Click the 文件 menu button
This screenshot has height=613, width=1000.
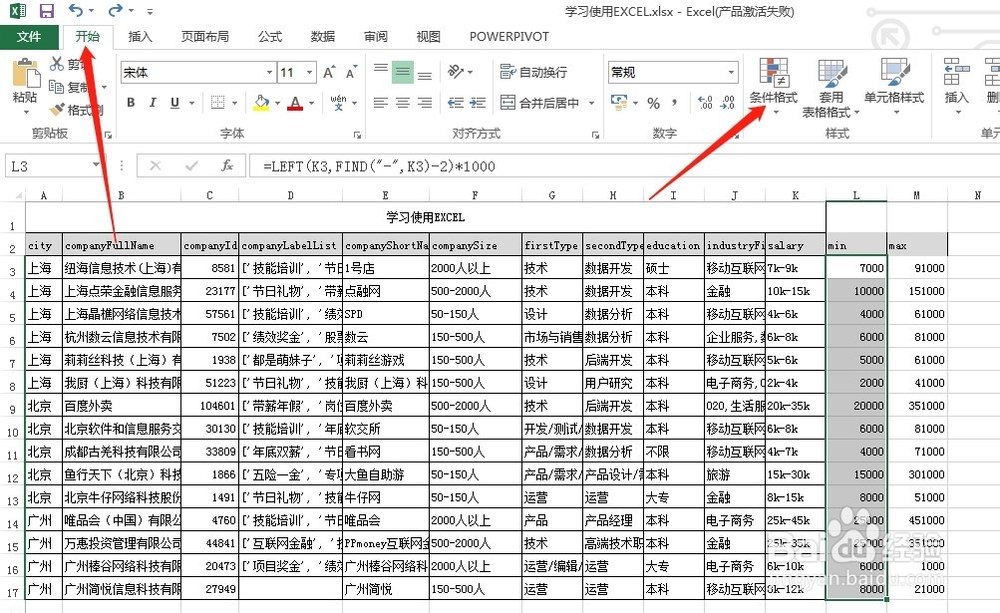pos(30,36)
